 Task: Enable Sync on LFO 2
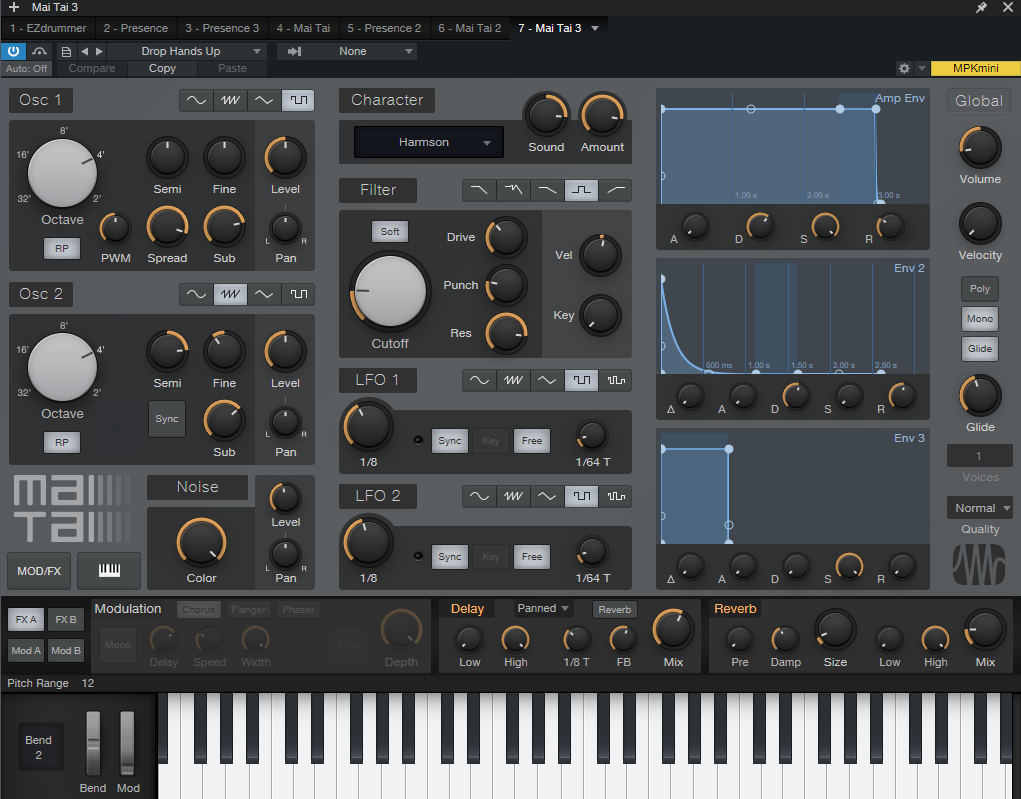[x=449, y=557]
